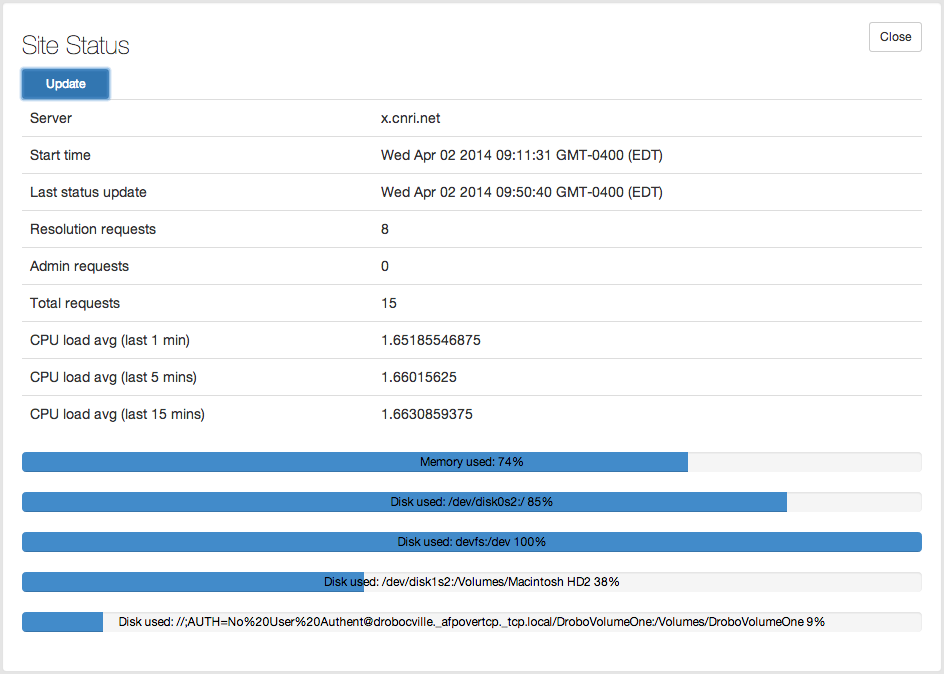The height and width of the screenshot is (674, 944).
Task: Click the value 1.66015625
Action: pyautogui.click(x=419, y=377)
